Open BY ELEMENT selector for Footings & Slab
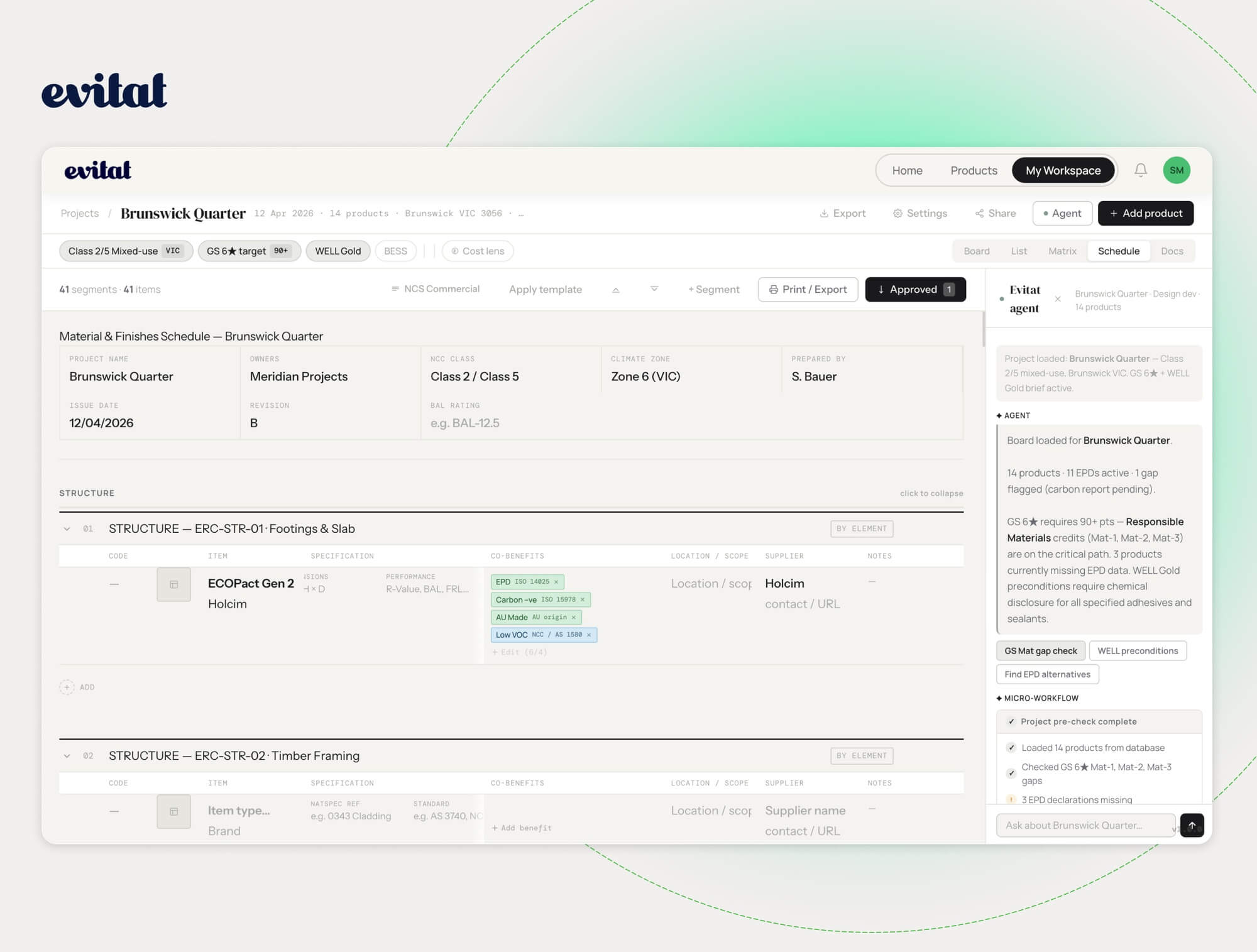 [x=862, y=529]
